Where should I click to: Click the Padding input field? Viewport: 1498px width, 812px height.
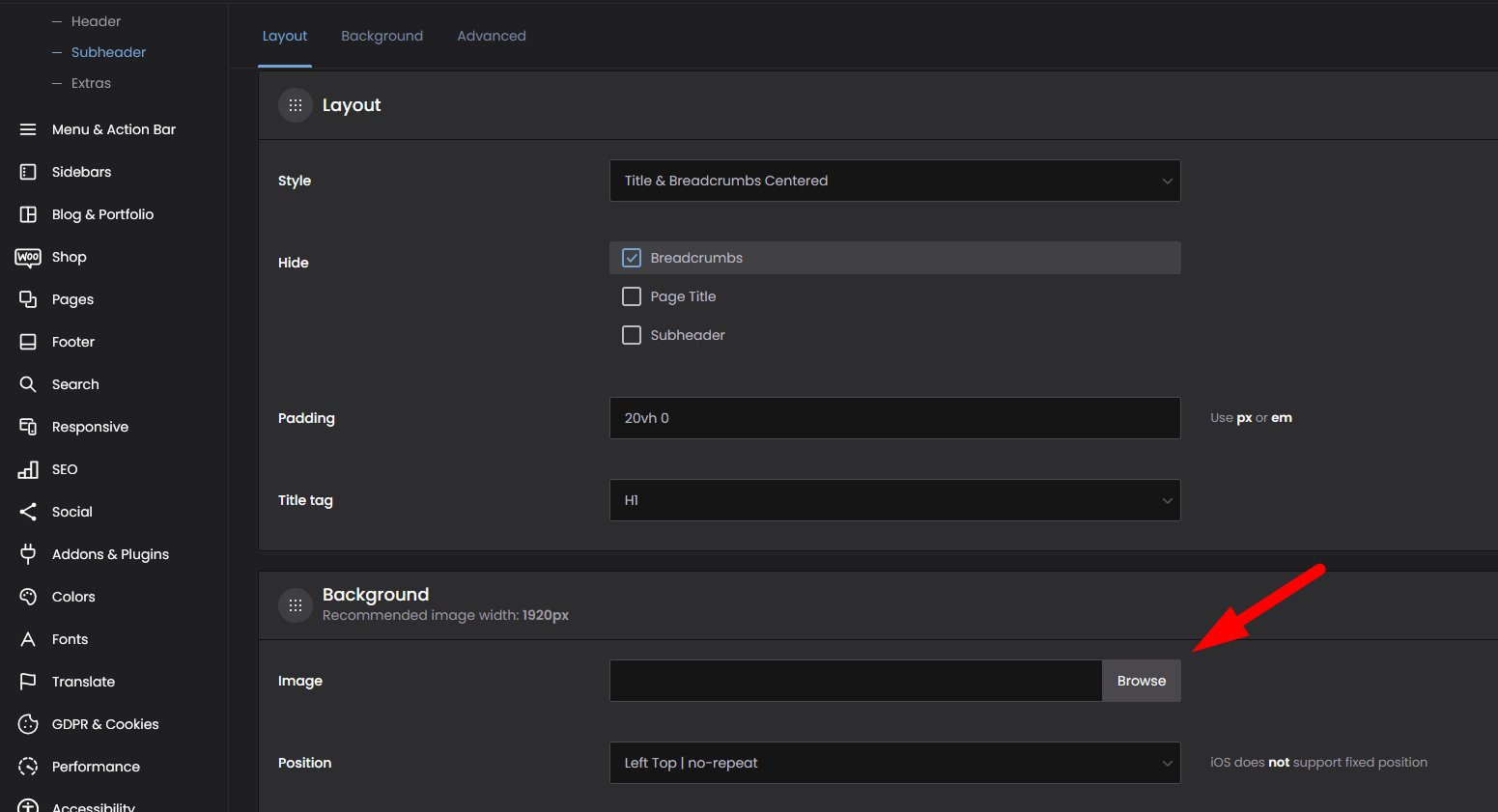click(895, 418)
